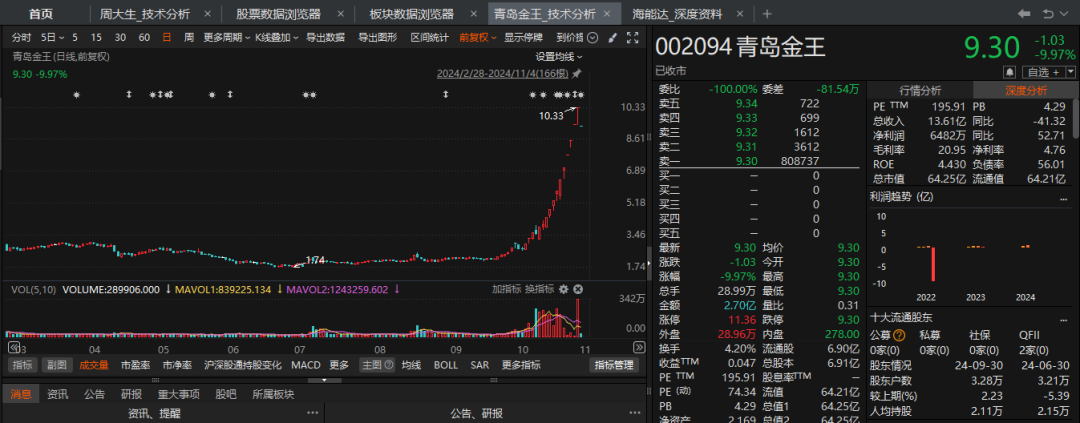Open the ellipsis menu of 公告、研报 panel
This screenshot has width=1080, height=423.
tap(635, 413)
